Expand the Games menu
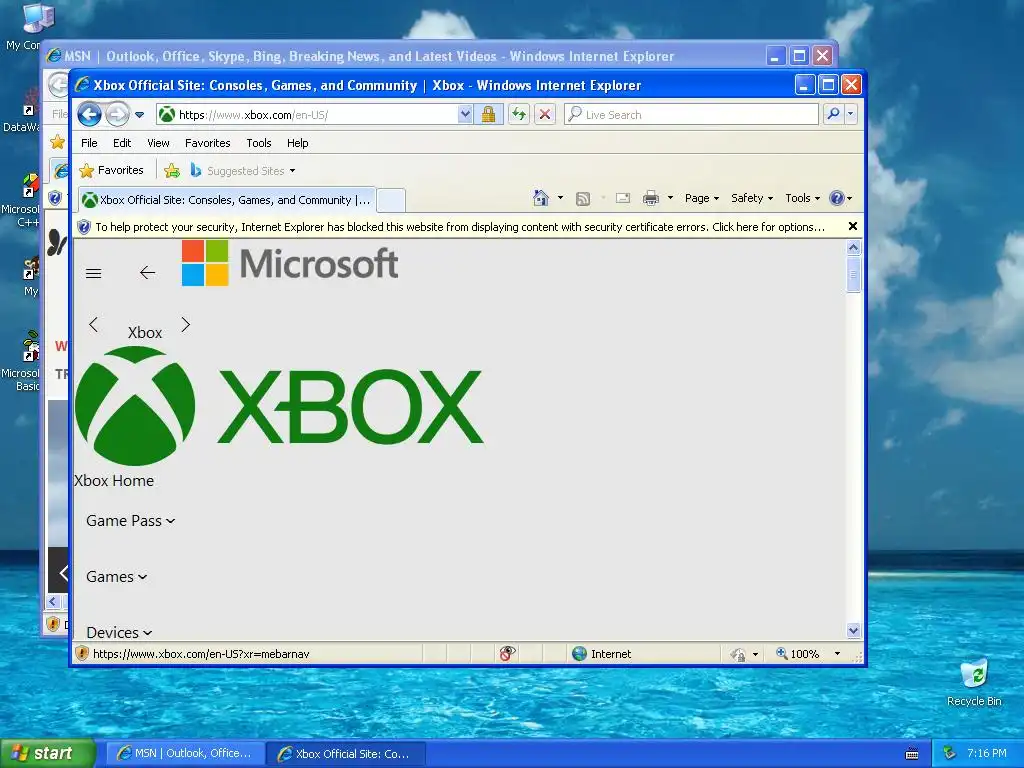The image size is (1024, 768). pyautogui.click(x=116, y=577)
